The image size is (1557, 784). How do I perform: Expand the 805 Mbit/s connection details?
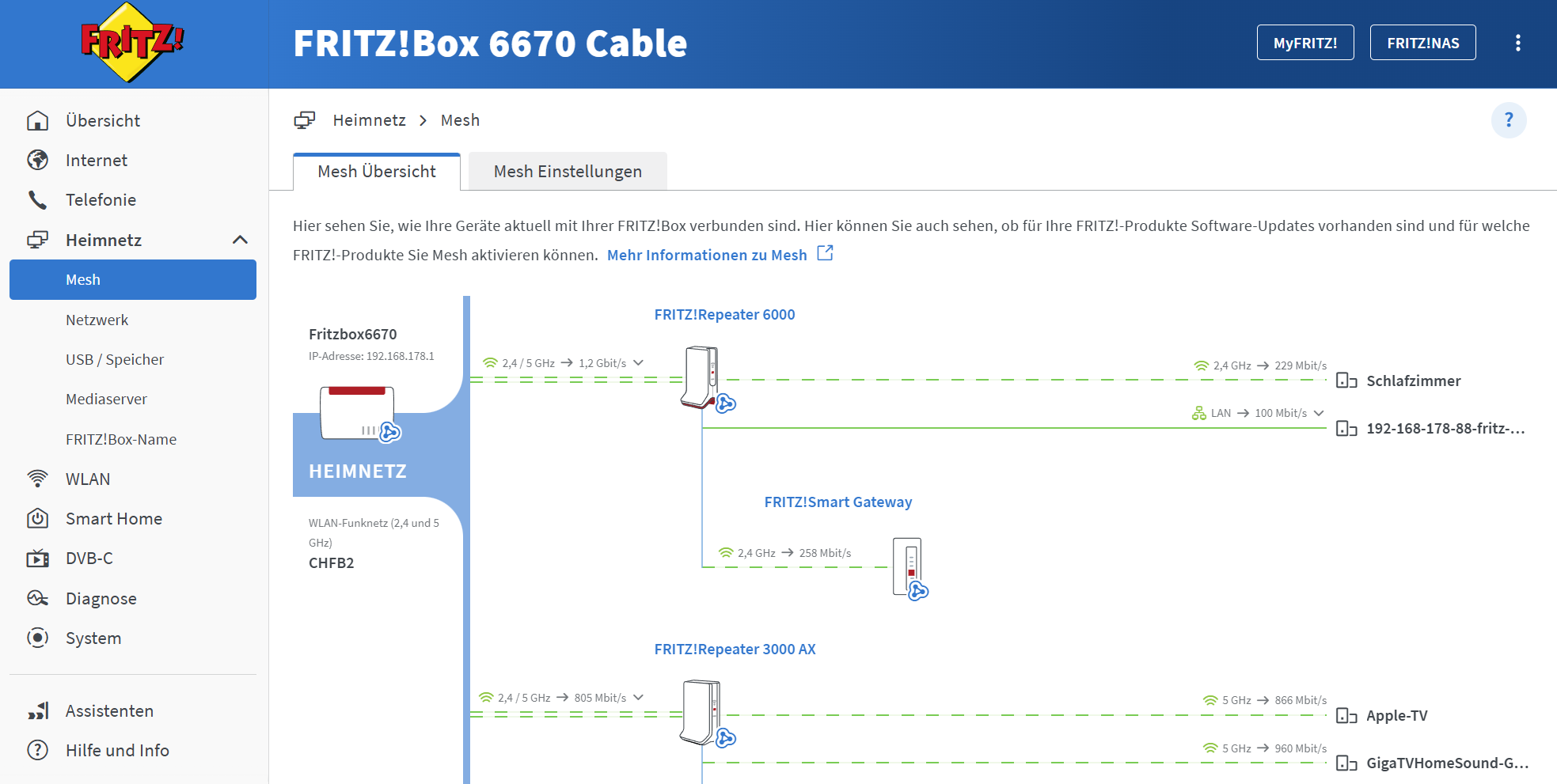639,698
